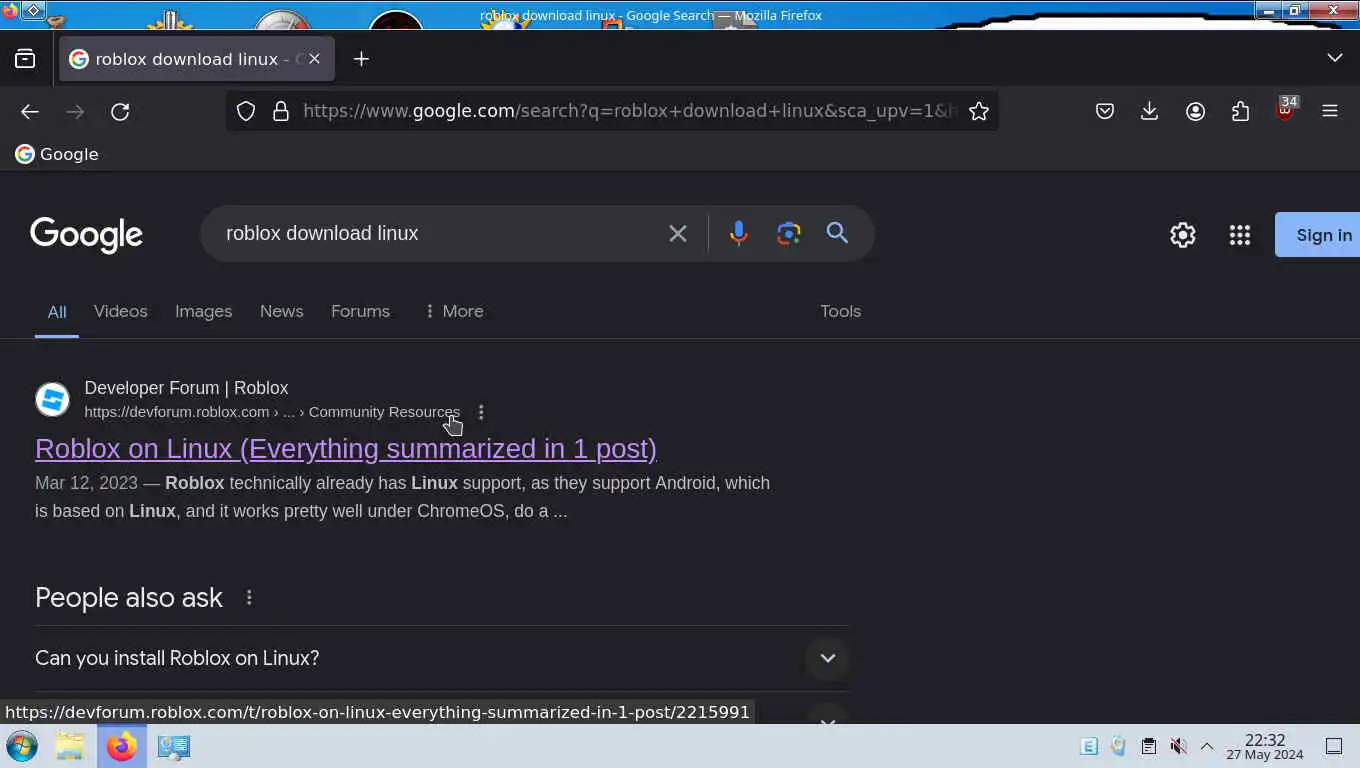Show desktop via taskbar corner button
Viewport: 1360px width, 768px height.
click(1334, 746)
